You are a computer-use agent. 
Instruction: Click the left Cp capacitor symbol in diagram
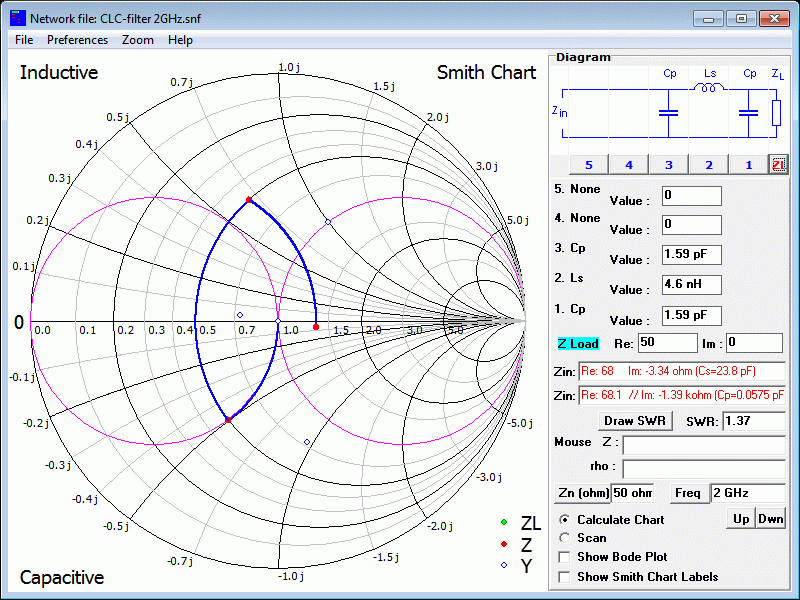(668, 113)
